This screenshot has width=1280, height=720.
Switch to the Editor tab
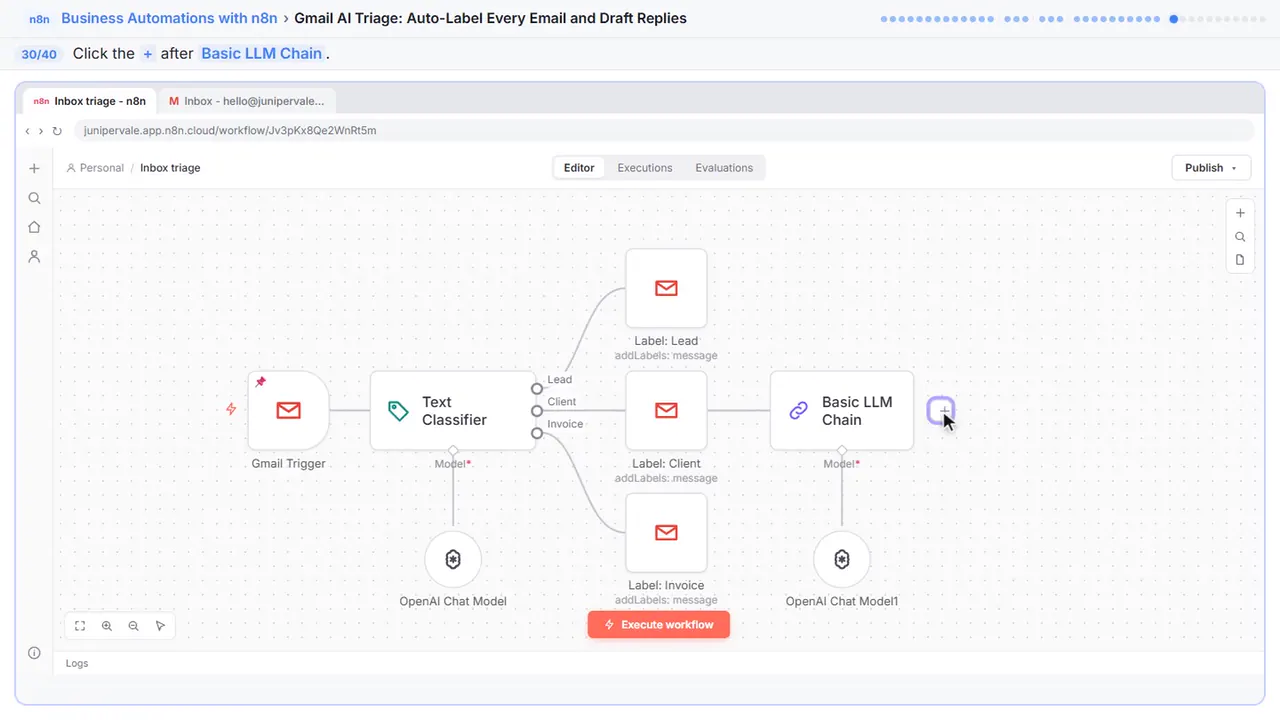[x=579, y=168]
